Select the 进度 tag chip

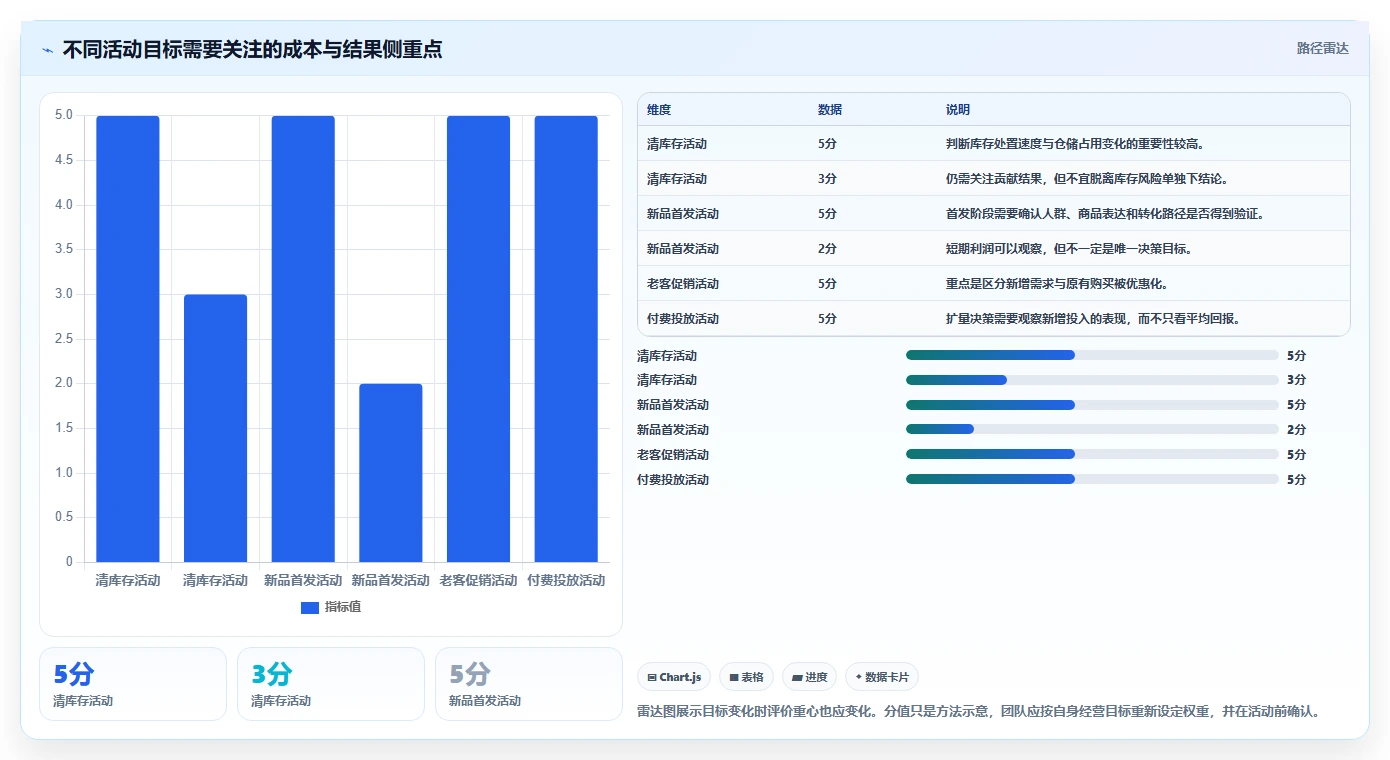tap(809, 677)
